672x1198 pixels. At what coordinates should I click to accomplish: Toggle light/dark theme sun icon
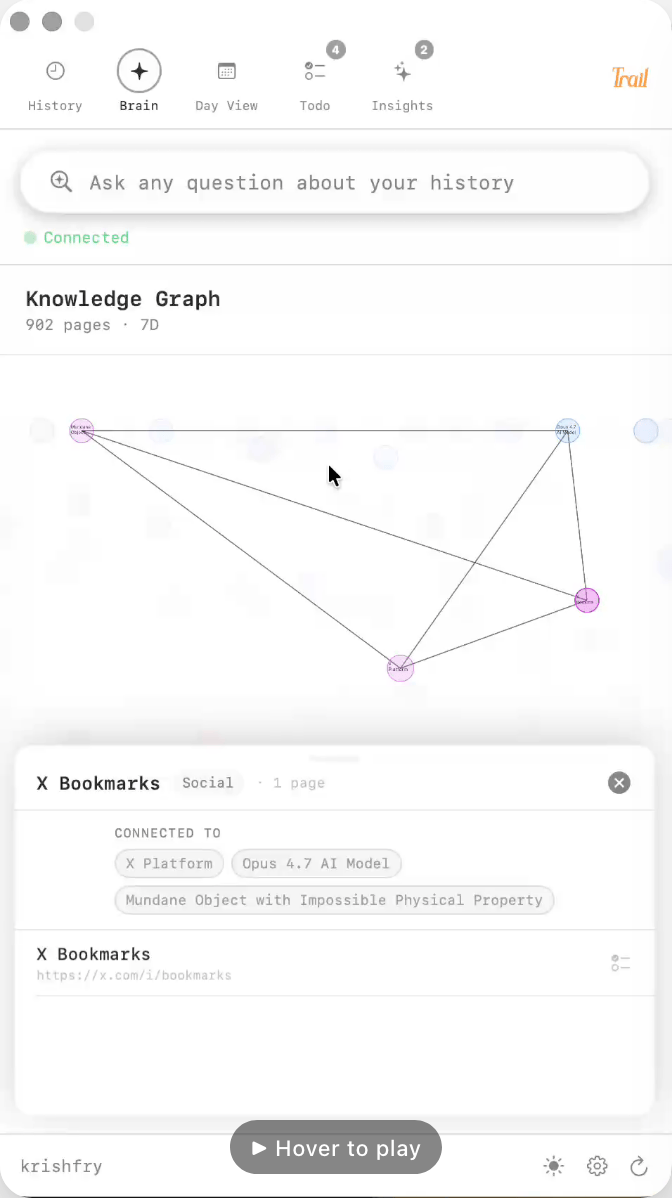(x=554, y=1166)
